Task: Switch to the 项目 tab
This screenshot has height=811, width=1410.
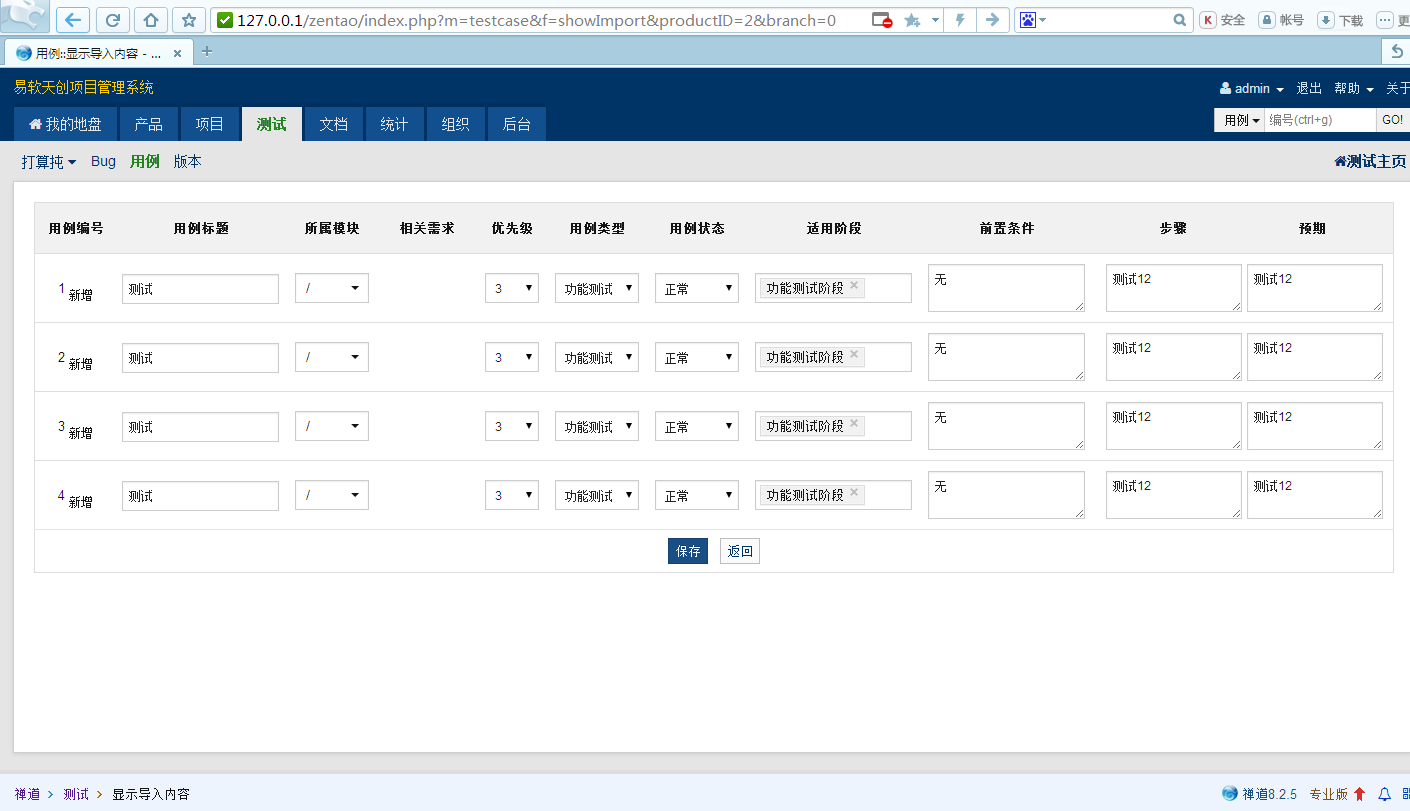Action: pos(209,124)
